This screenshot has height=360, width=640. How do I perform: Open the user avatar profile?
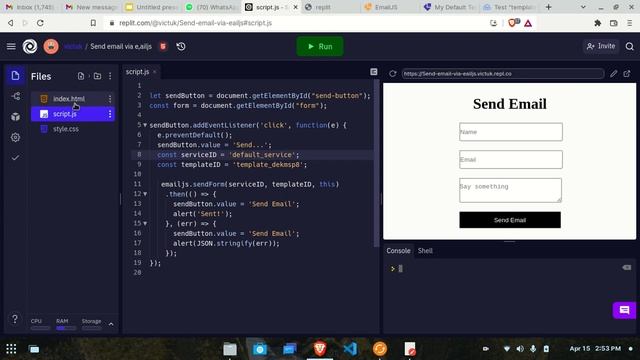[x=51, y=47]
